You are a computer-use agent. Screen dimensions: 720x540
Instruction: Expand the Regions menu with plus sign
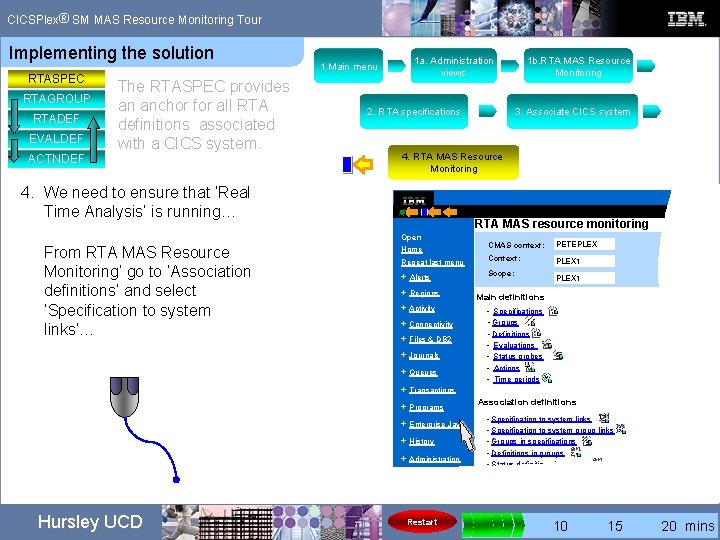pos(403,292)
